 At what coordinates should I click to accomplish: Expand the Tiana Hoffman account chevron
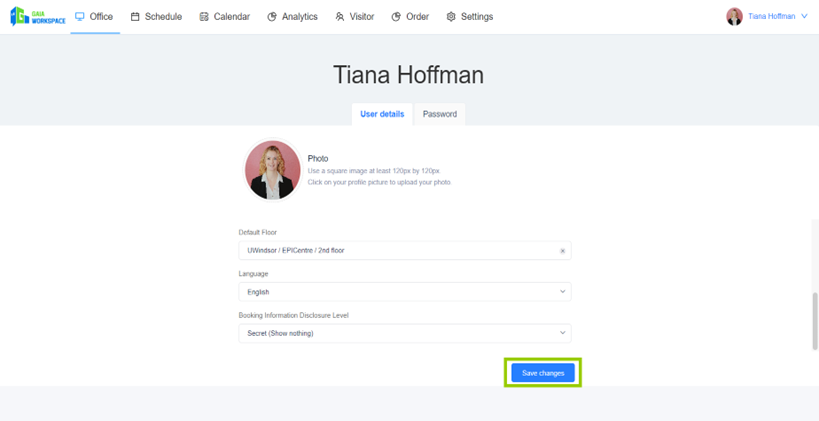[x=804, y=17]
